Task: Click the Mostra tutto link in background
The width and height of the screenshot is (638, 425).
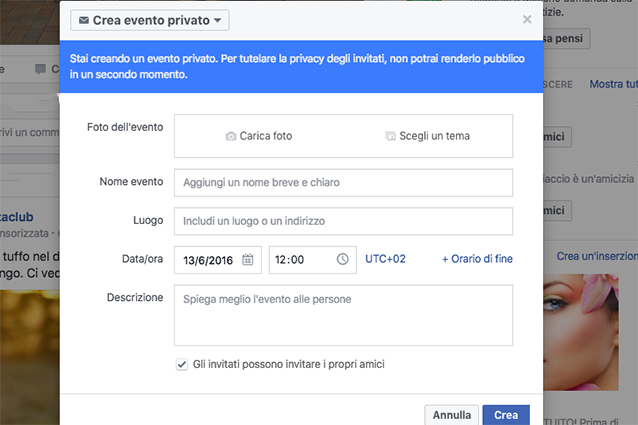Action: point(614,84)
